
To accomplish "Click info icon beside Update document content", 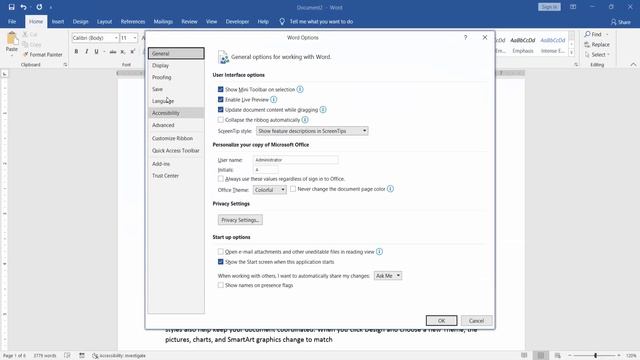I will (323, 110).
